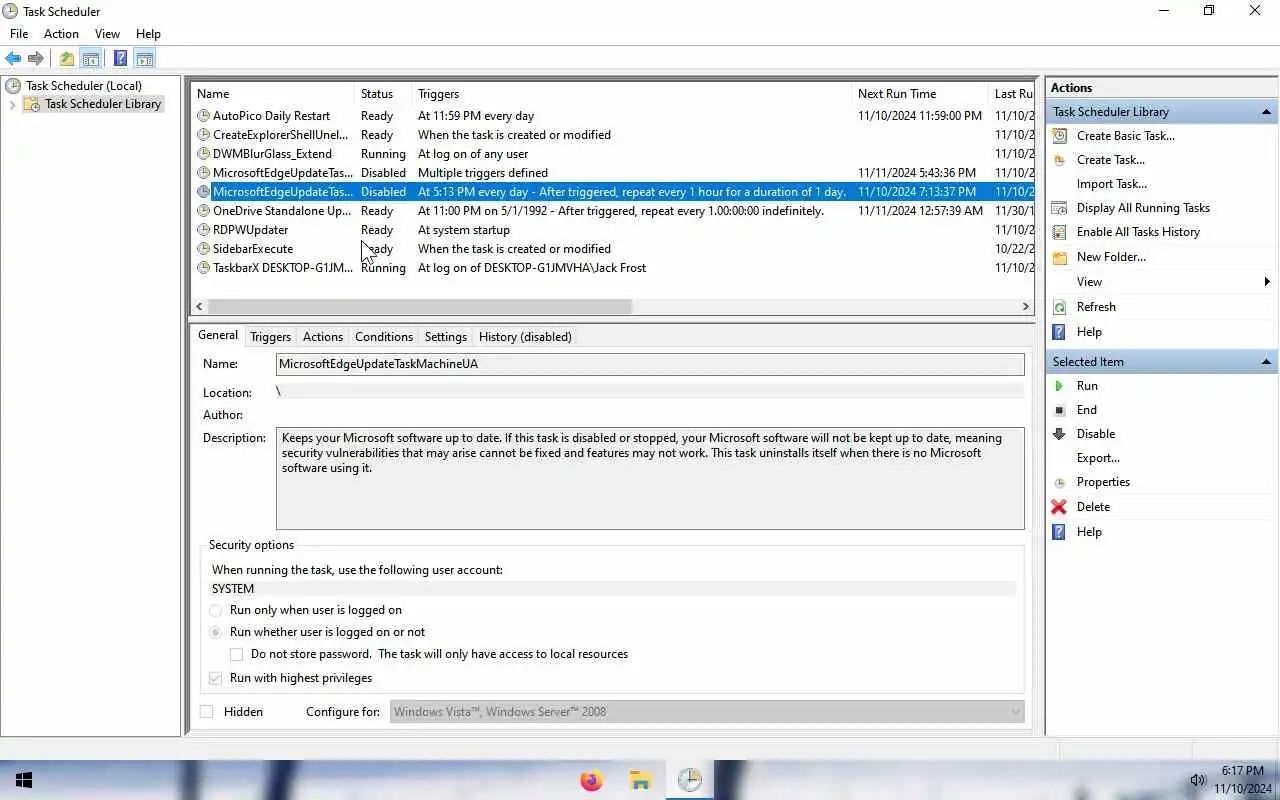1280x800 pixels.
Task: Open the Help menu in menu bar
Action: point(148,34)
